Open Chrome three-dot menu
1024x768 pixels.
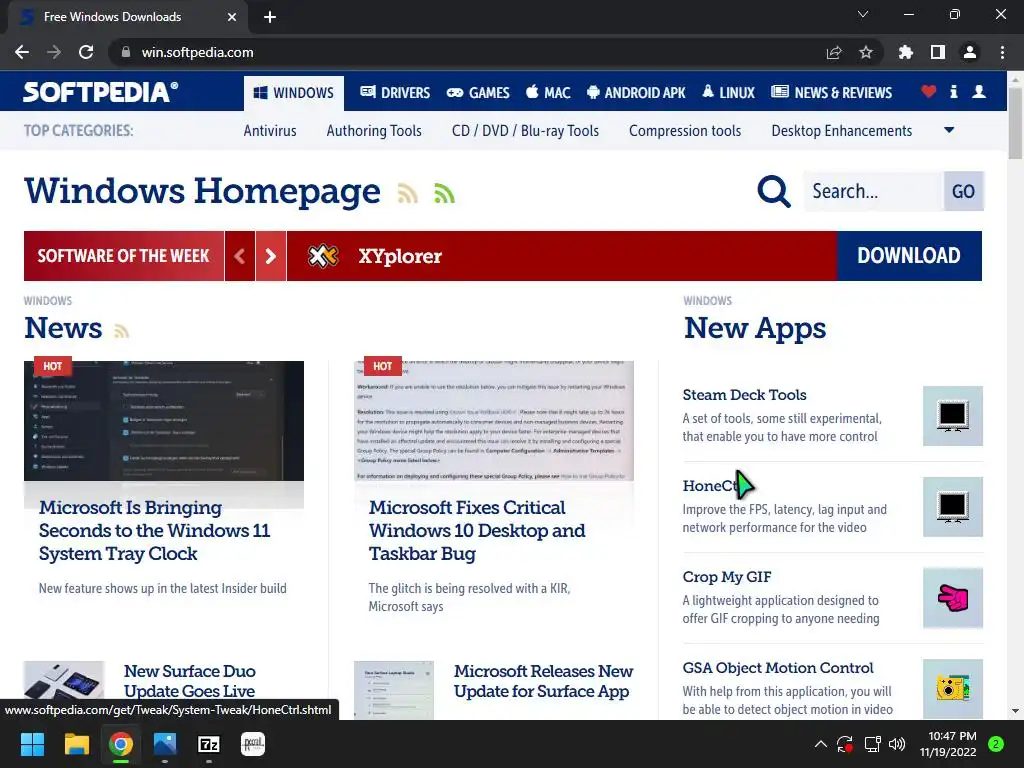(x=1002, y=52)
